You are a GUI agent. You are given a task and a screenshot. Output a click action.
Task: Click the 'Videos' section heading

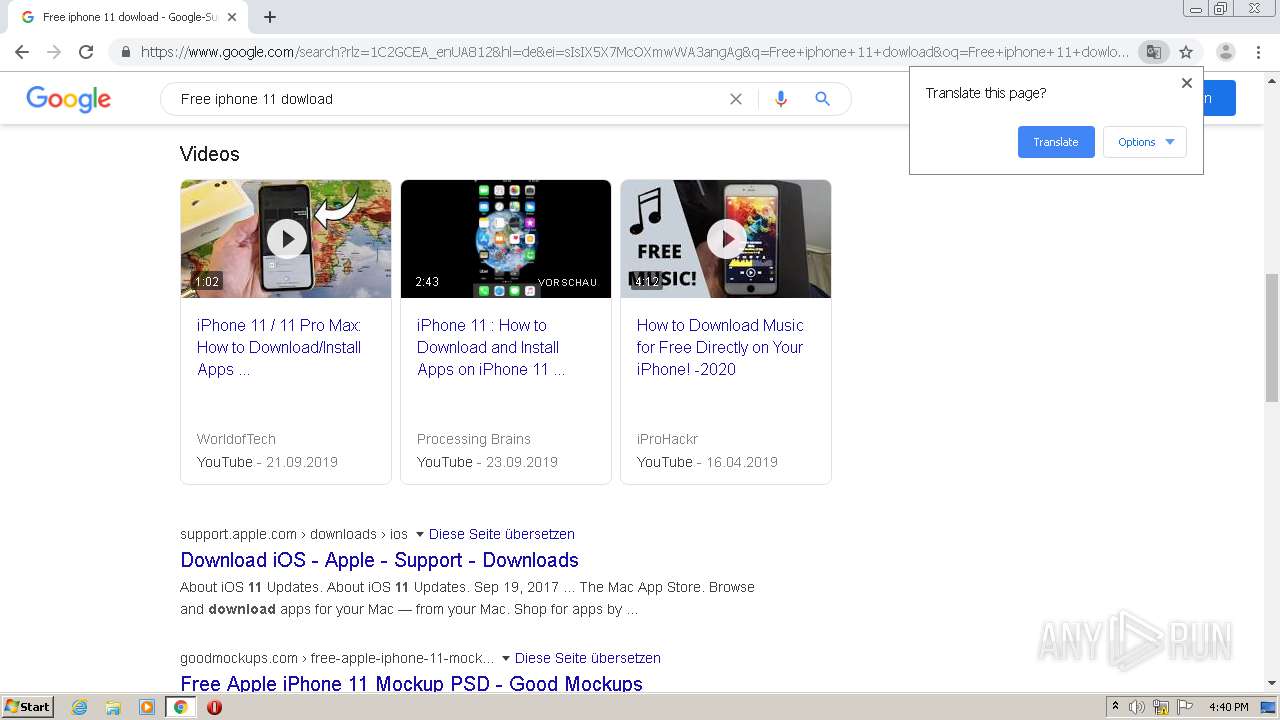pos(210,154)
